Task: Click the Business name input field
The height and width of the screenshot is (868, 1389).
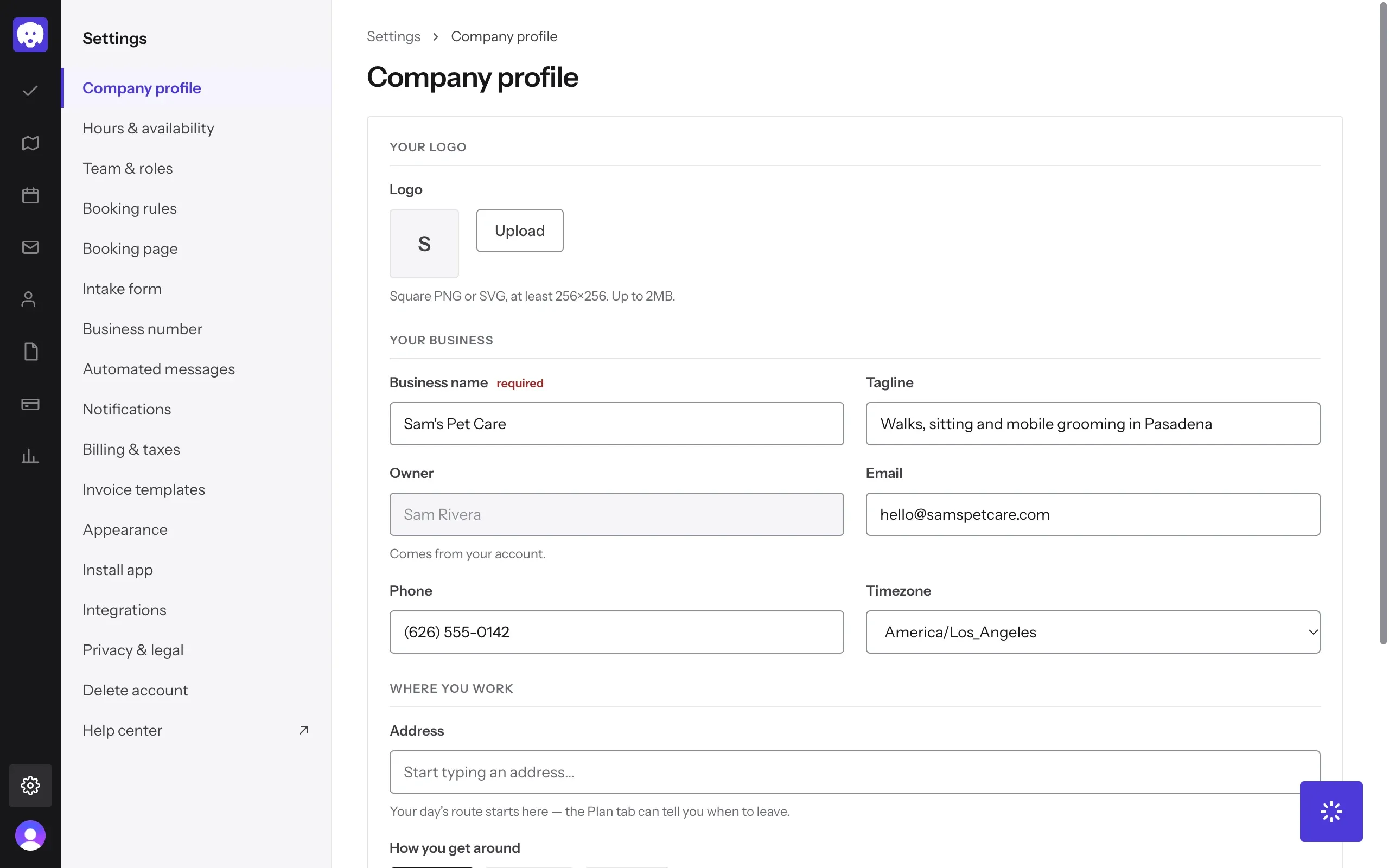Action: [616, 424]
